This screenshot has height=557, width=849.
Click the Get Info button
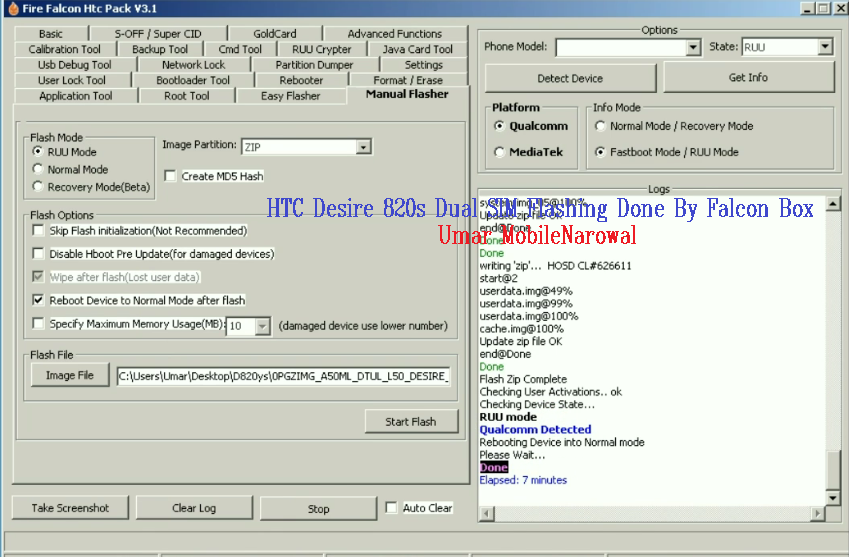pyautogui.click(x=748, y=77)
